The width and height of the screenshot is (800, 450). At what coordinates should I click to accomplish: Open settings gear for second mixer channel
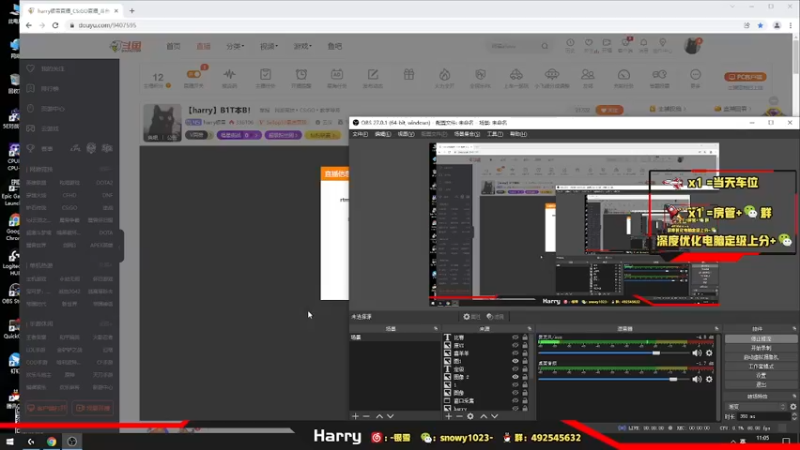(709, 379)
